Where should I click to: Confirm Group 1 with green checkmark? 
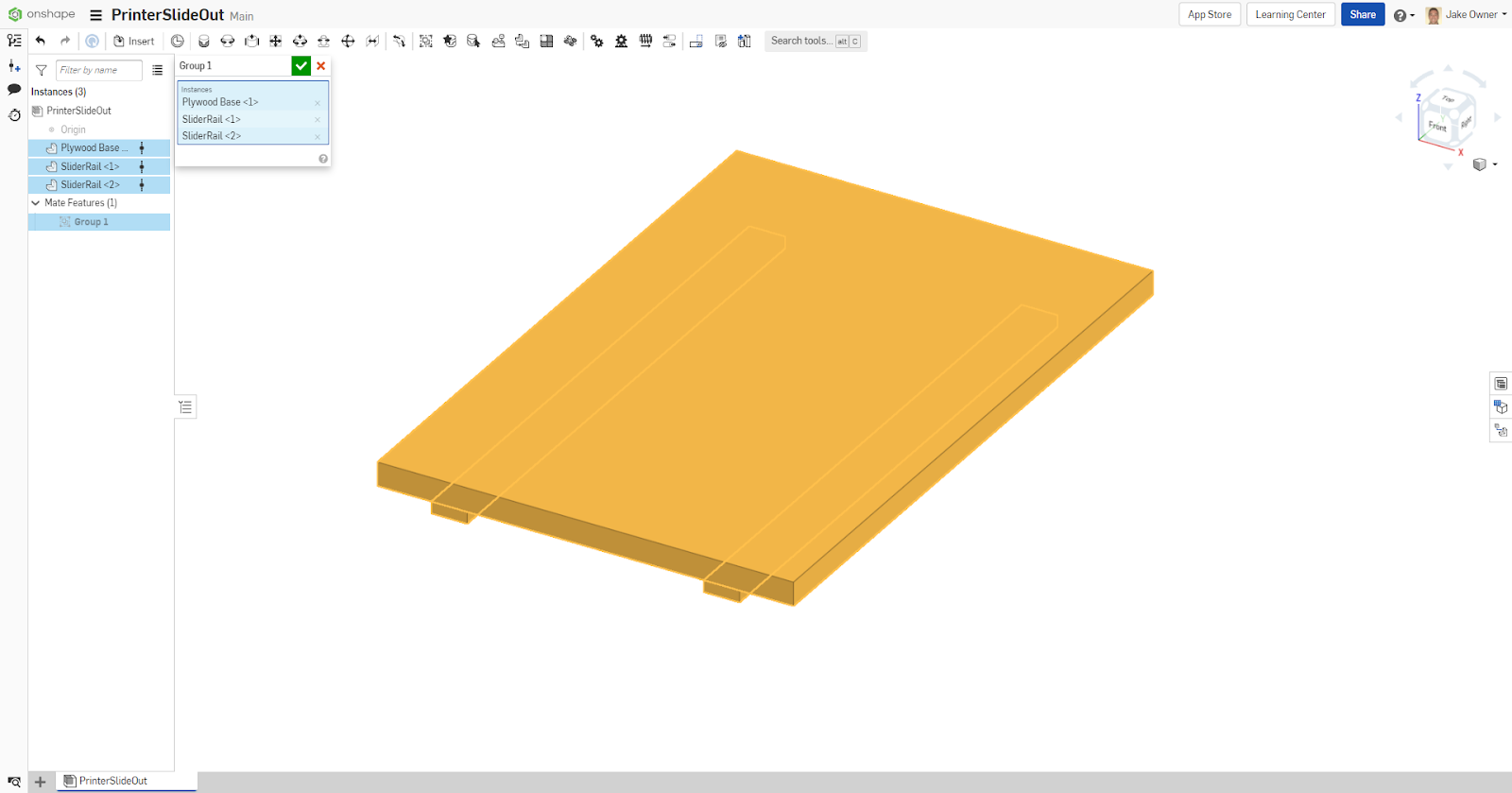pyautogui.click(x=301, y=65)
